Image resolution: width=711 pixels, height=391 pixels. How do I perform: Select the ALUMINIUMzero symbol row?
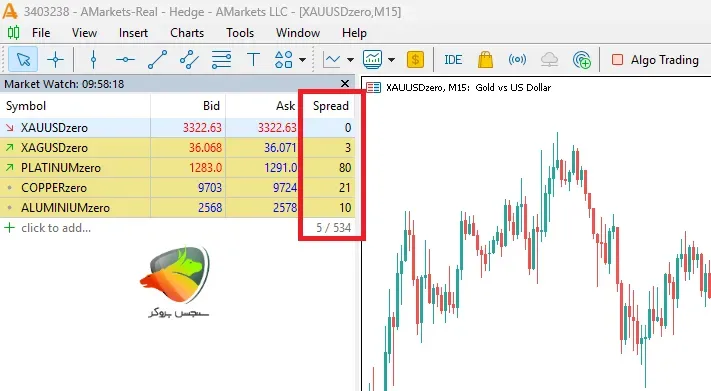[x=177, y=207]
